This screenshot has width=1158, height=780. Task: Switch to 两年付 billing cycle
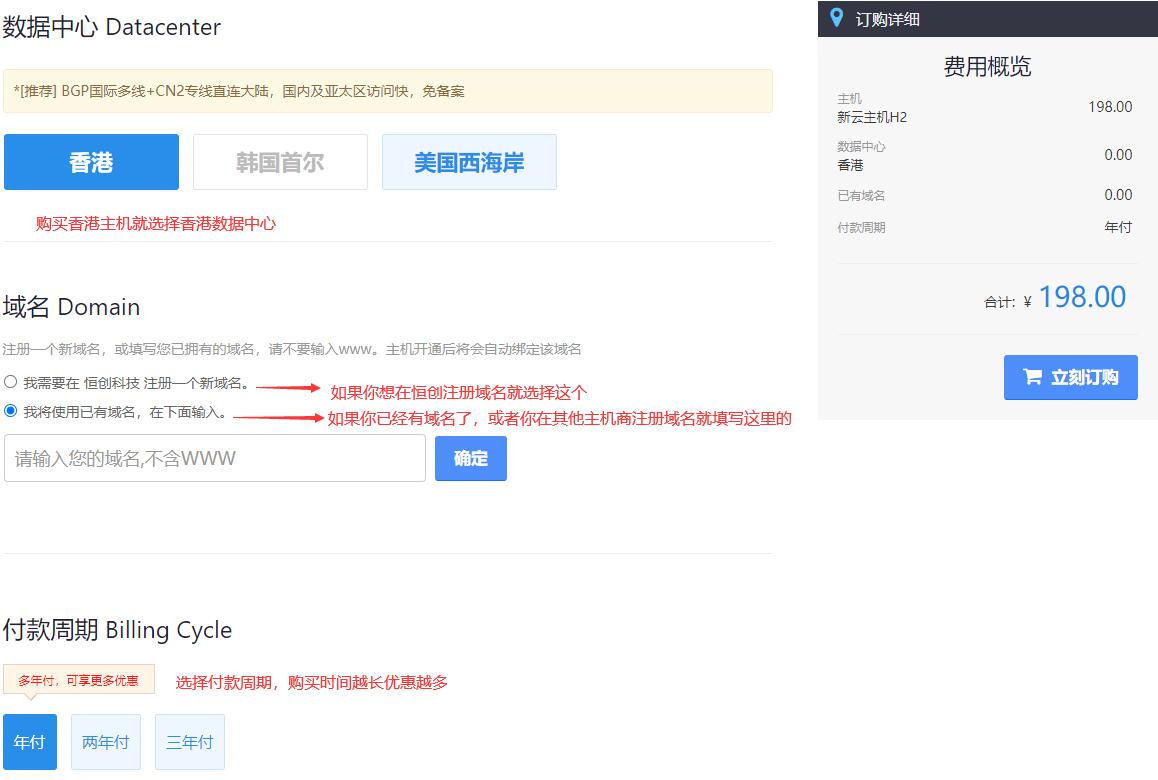point(106,742)
